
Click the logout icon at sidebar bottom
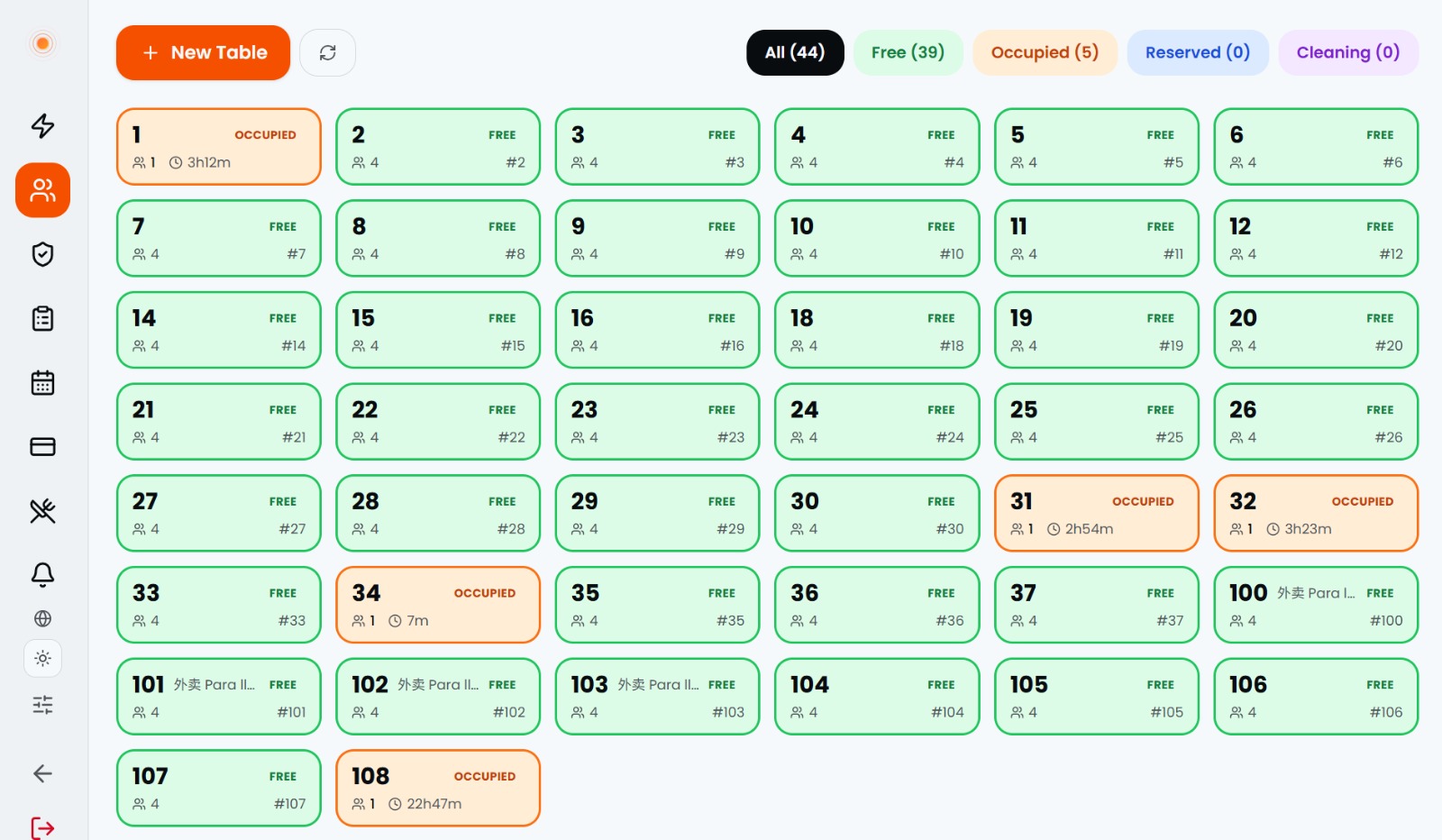(42, 827)
